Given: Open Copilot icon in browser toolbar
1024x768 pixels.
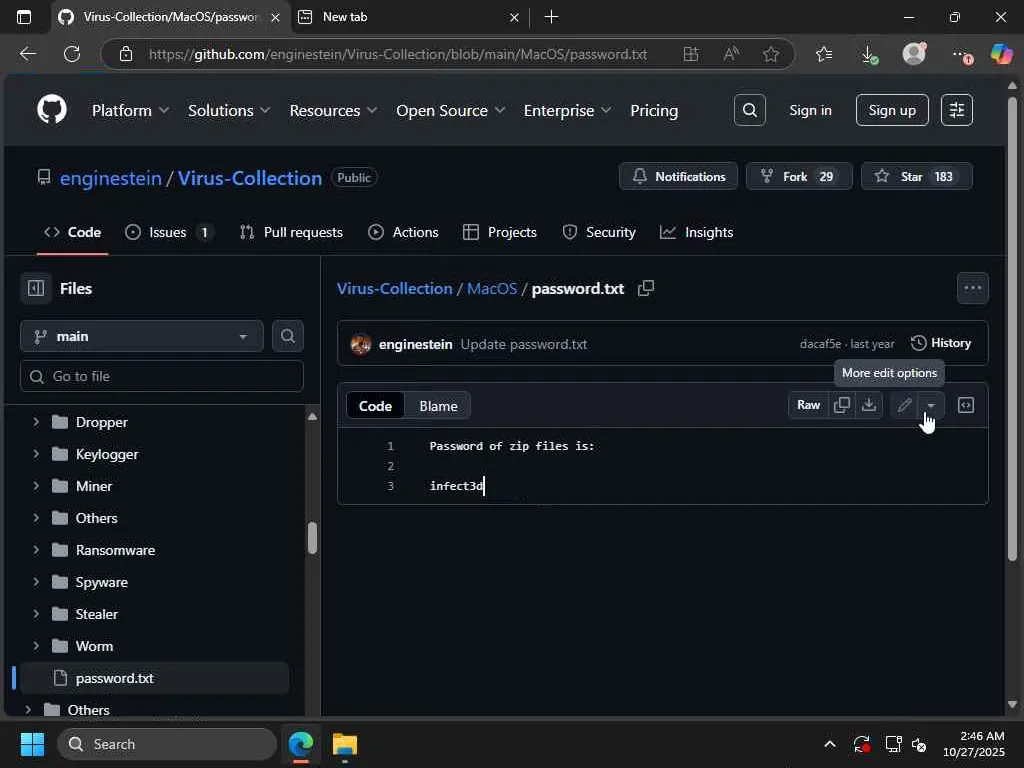Looking at the screenshot, I should pos(1001,54).
